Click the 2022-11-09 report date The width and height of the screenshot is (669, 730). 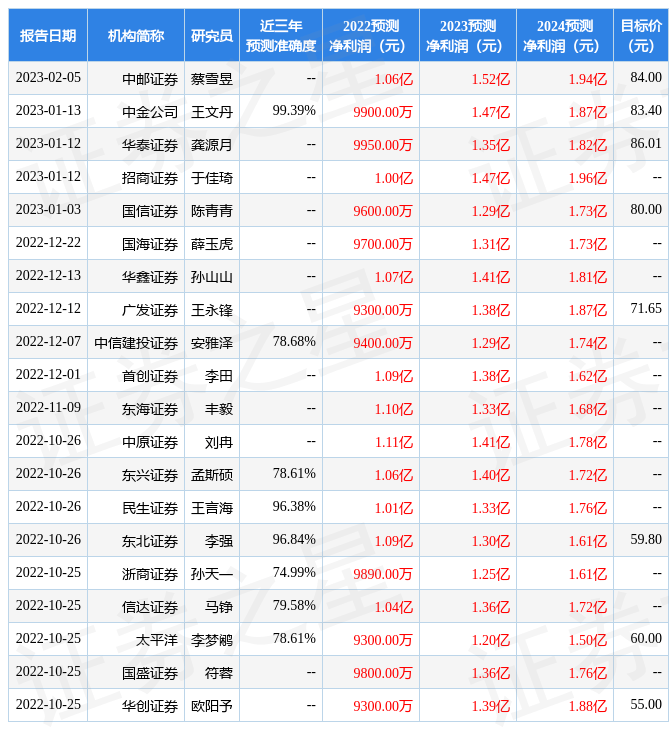(48, 408)
